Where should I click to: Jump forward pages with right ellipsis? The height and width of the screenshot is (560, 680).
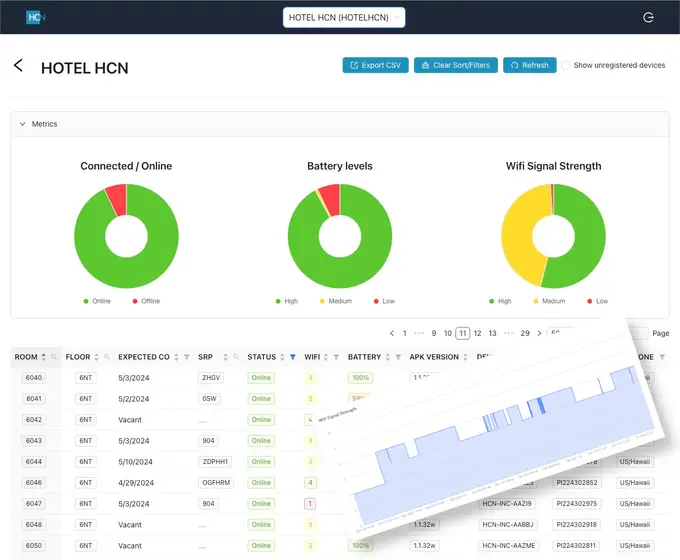coord(509,333)
